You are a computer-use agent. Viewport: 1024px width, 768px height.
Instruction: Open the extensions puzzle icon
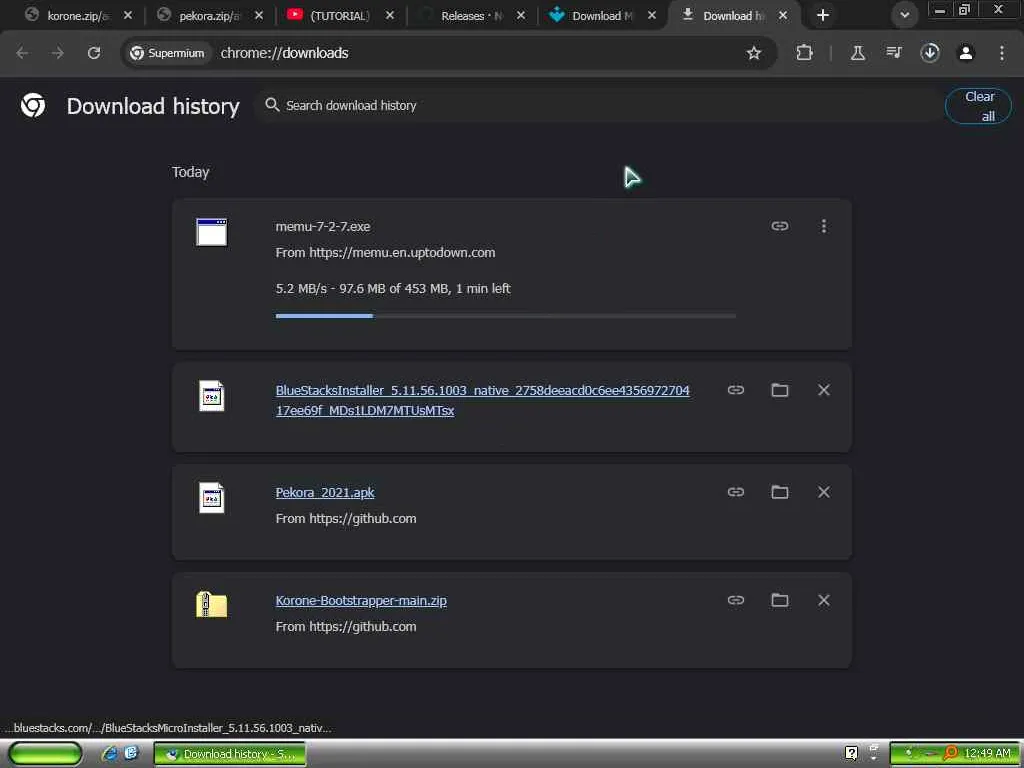pos(805,53)
